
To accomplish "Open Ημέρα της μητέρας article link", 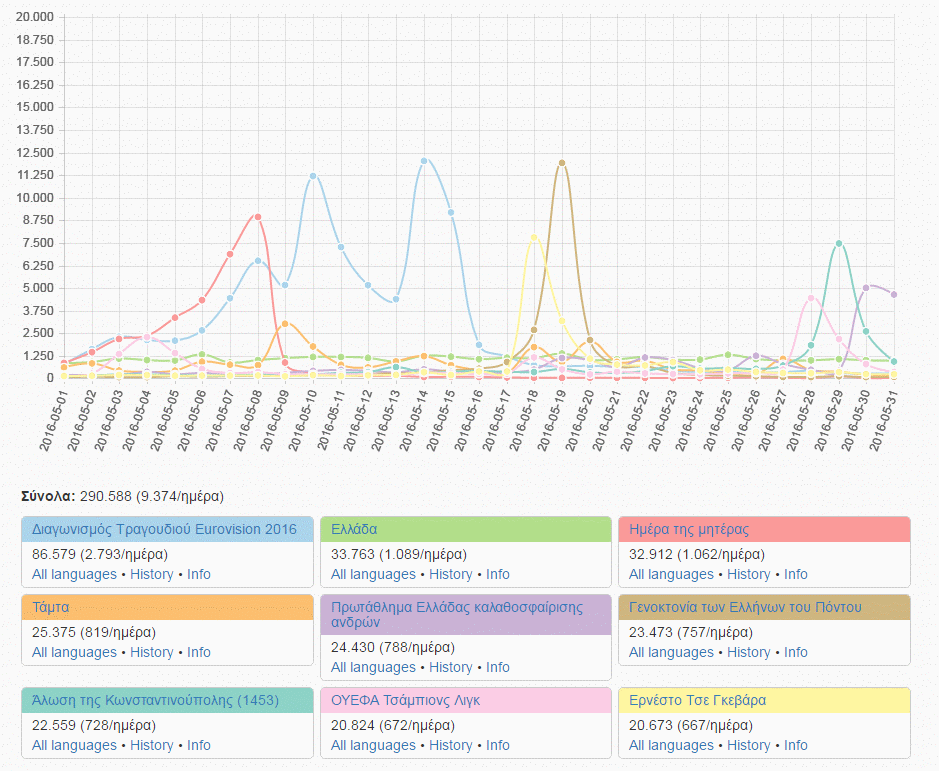I will pos(689,529).
